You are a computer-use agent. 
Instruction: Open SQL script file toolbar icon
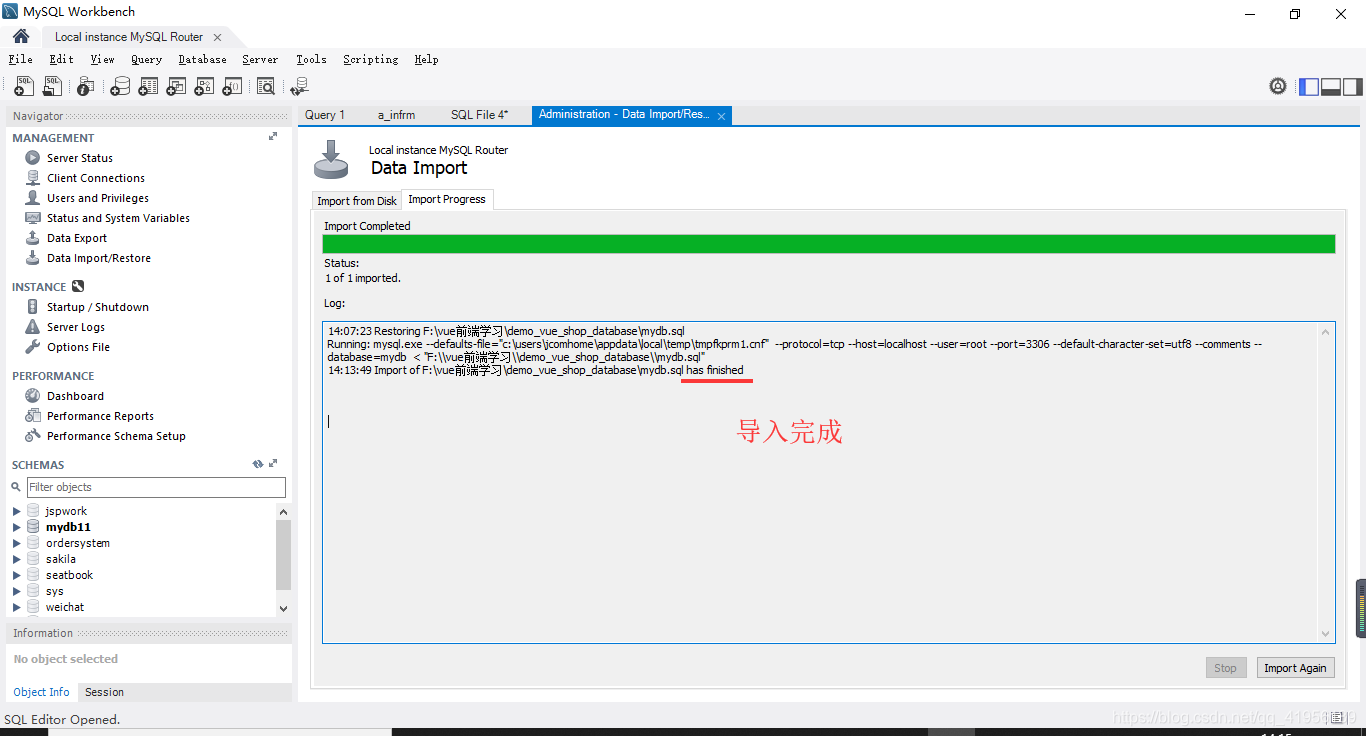coord(52,87)
